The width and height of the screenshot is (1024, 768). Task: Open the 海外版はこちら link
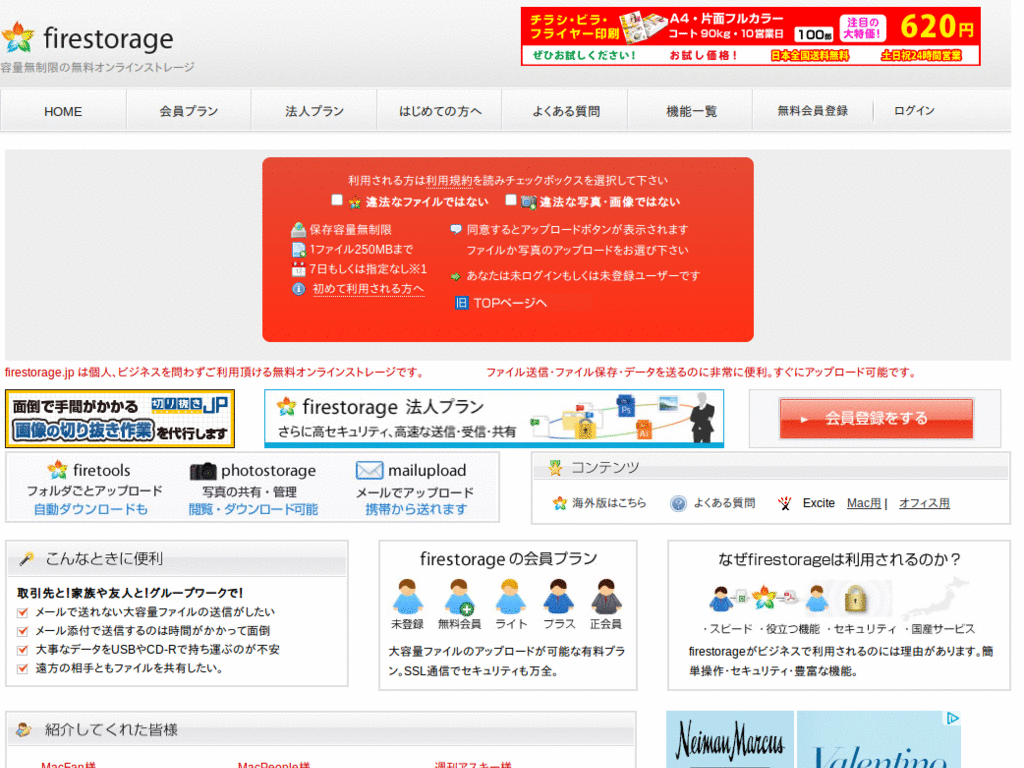[609, 503]
